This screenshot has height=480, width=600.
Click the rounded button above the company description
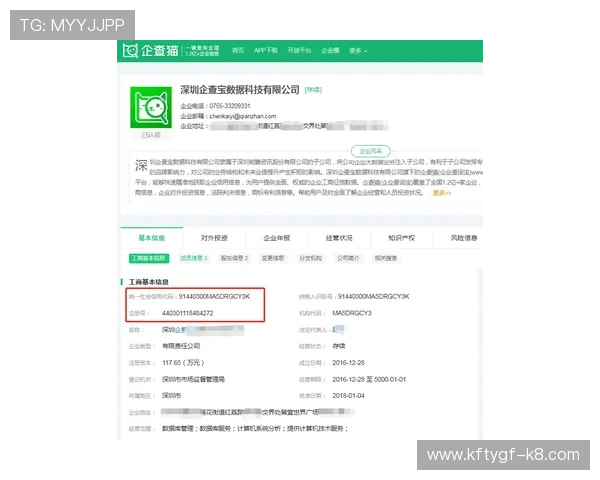pyautogui.click(x=371, y=151)
